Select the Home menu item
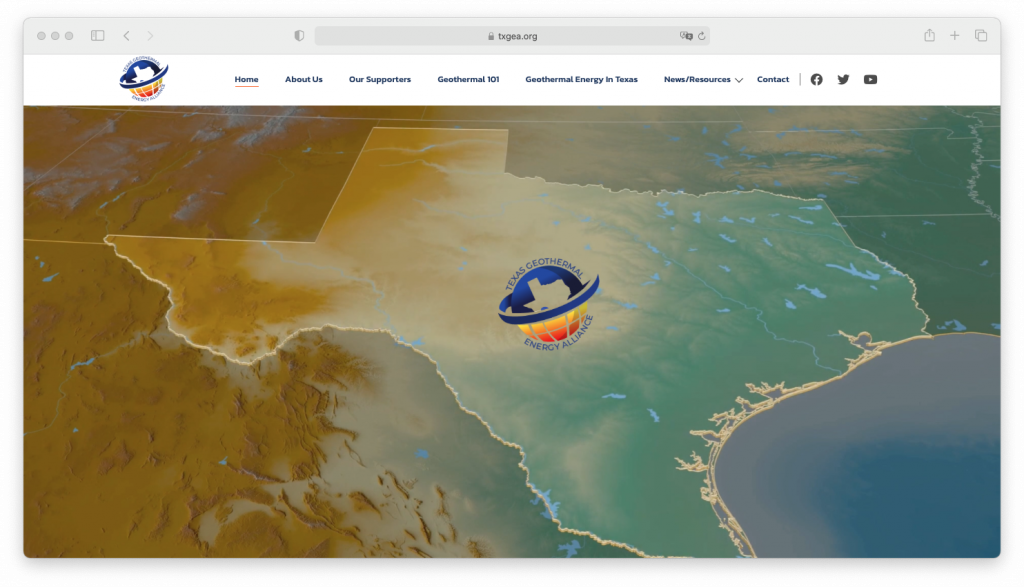The image size is (1024, 587). click(246, 80)
